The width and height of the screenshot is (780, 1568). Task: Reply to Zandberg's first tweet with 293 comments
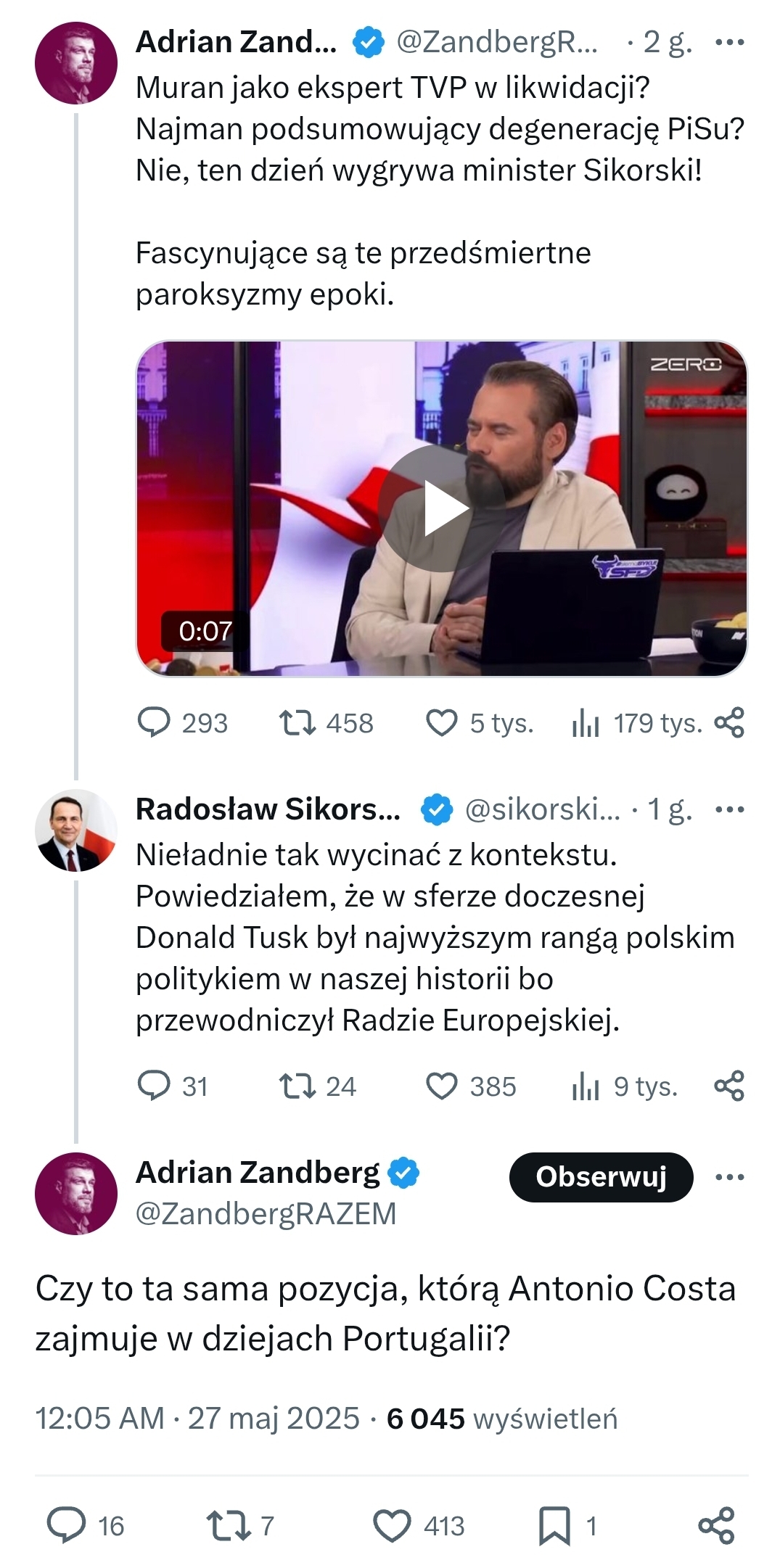point(154,723)
